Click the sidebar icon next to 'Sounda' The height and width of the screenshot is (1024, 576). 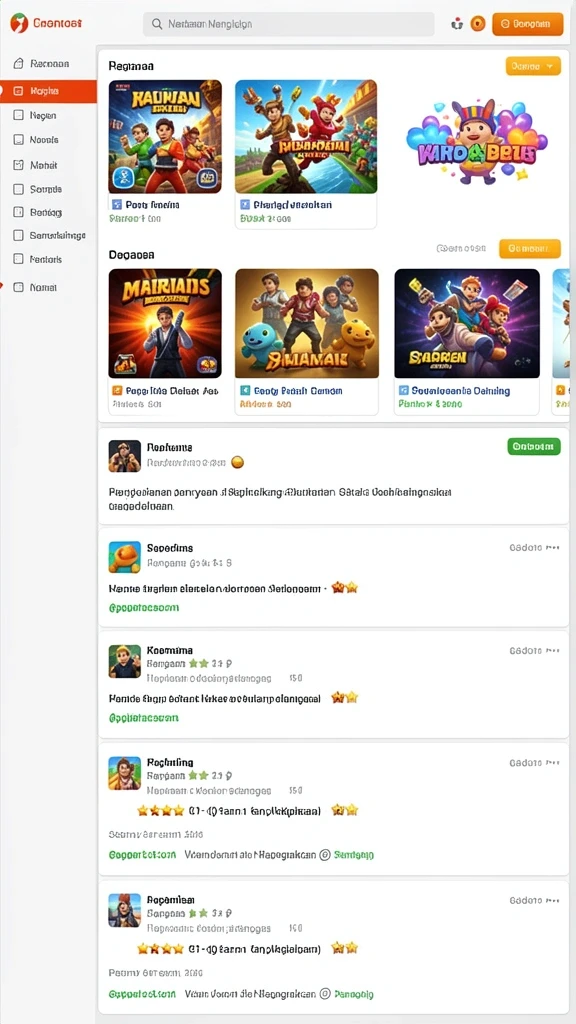coord(18,189)
